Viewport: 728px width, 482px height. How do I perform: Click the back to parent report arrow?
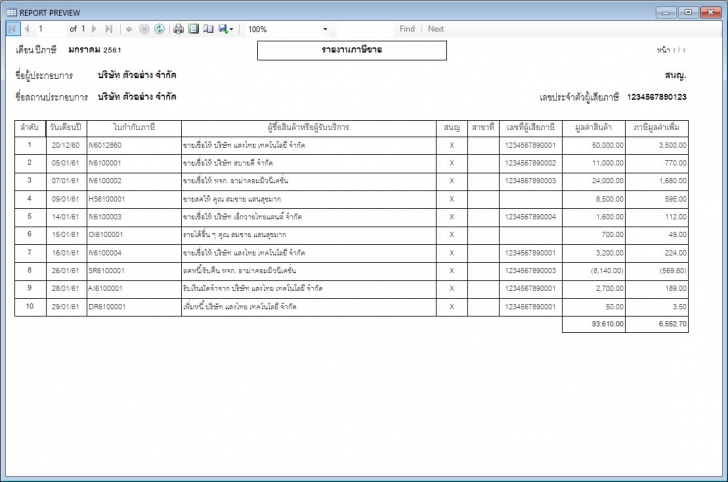129,29
